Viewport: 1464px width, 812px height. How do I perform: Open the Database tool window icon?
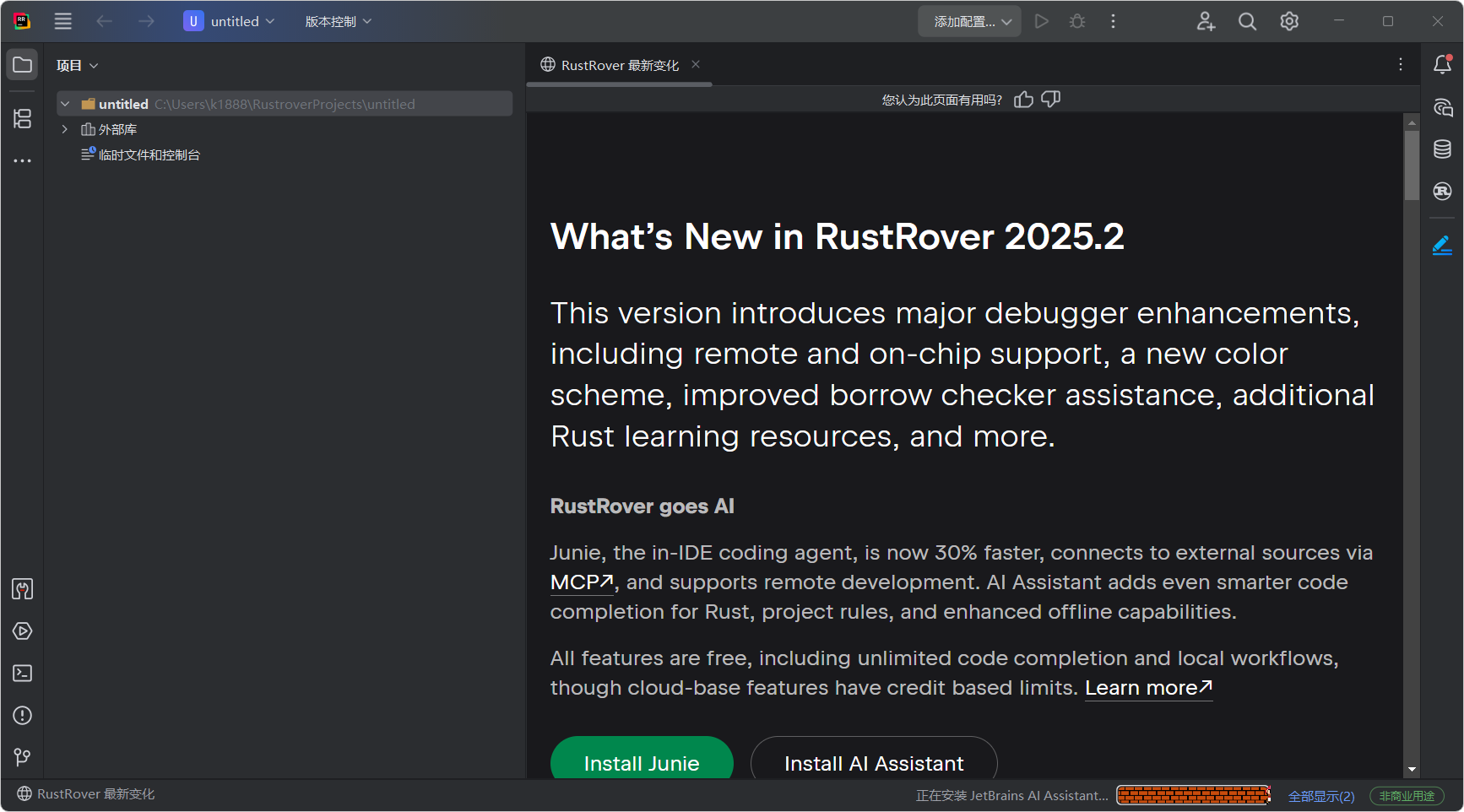point(1443,149)
